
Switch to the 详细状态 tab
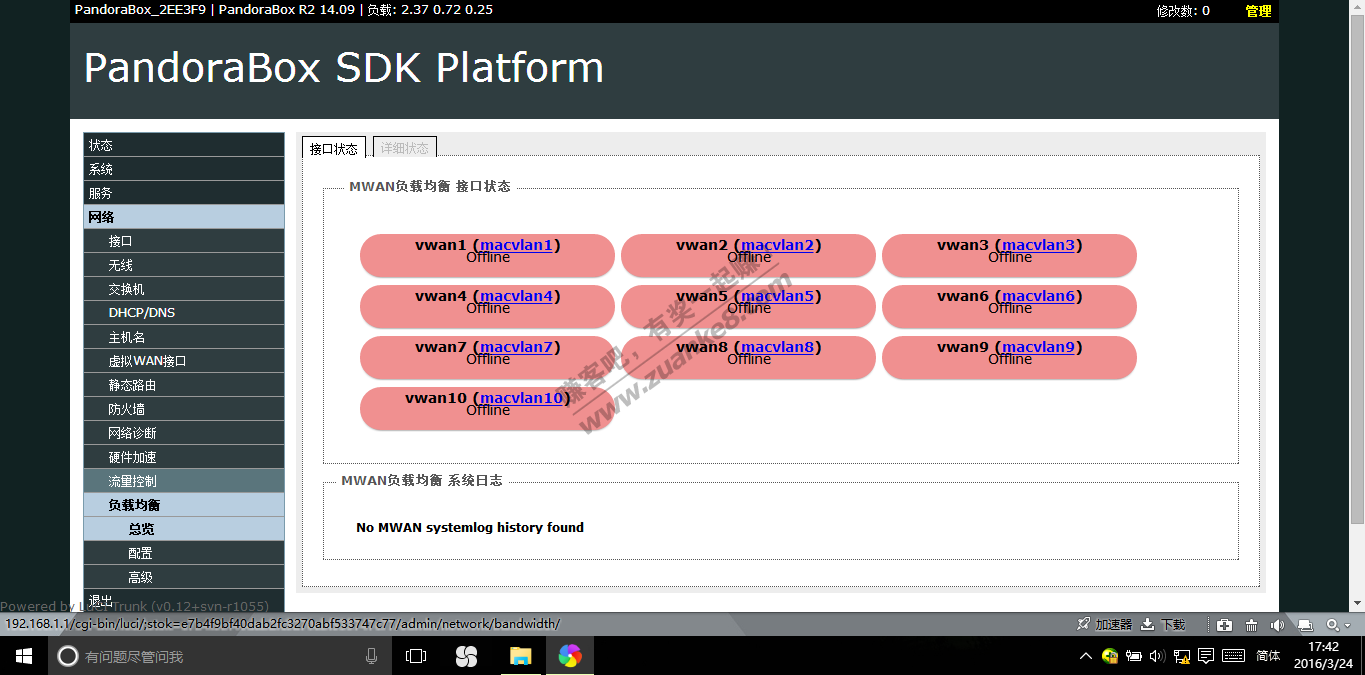click(x=404, y=148)
